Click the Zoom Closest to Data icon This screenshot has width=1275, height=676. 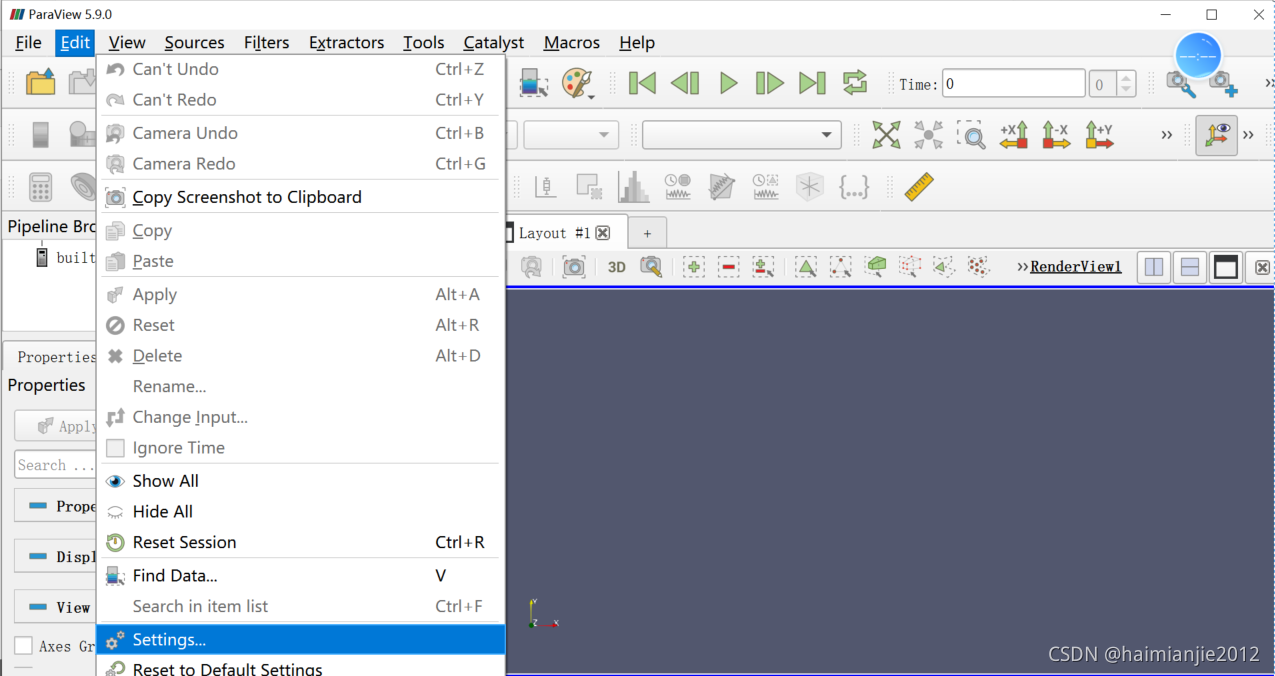929,135
